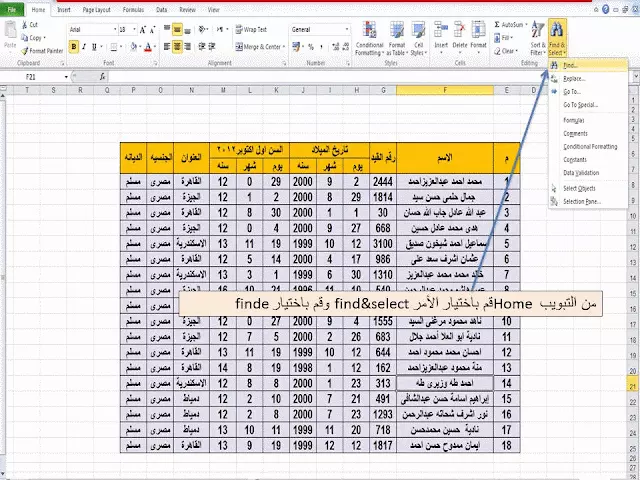Image resolution: width=640 pixels, height=480 pixels.
Task: Click the Text Direction icon
Action: coord(220,29)
